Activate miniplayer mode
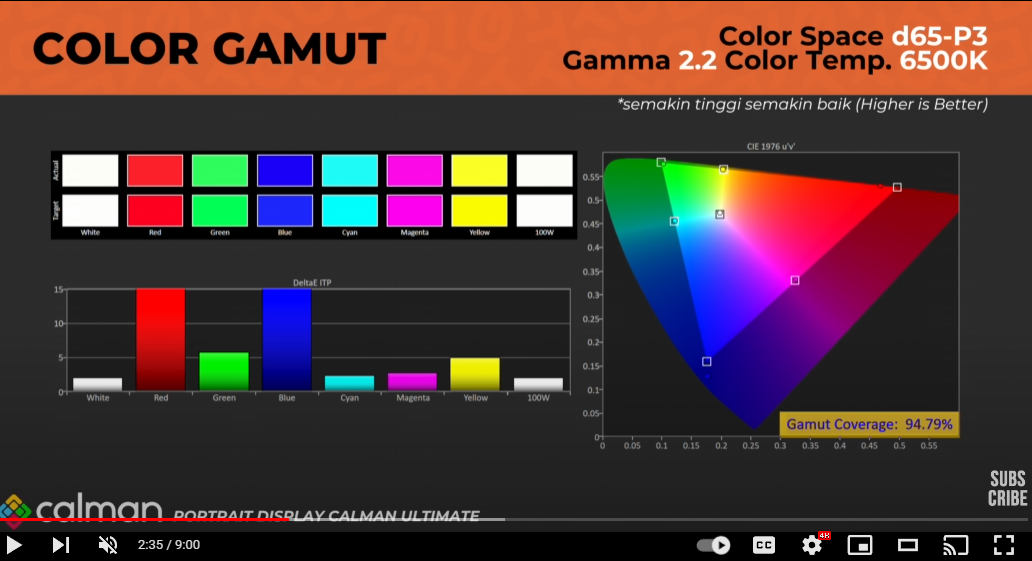This screenshot has width=1032, height=561. click(860, 545)
